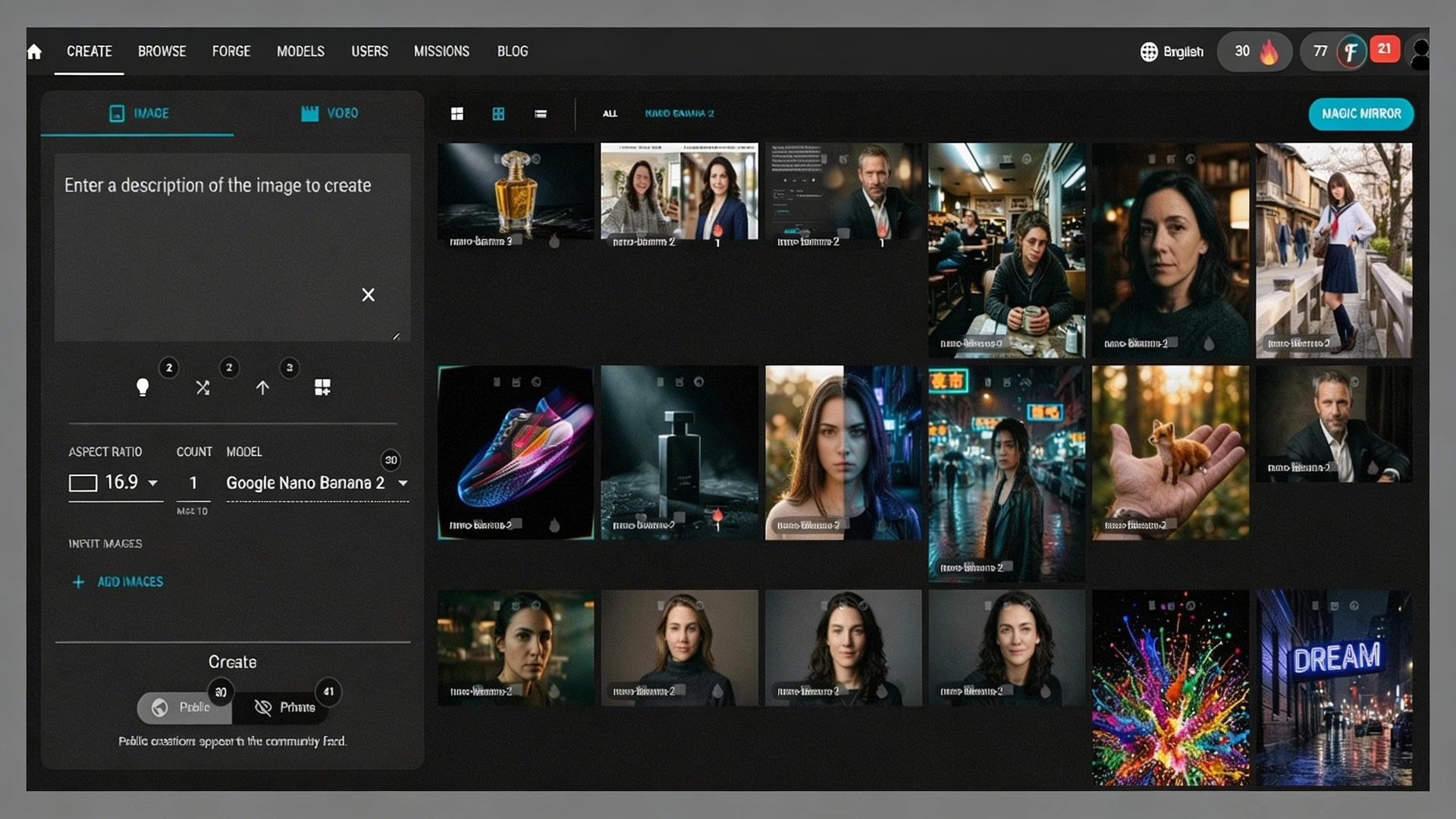Click the MAGIC MIRROR button

click(x=1360, y=114)
